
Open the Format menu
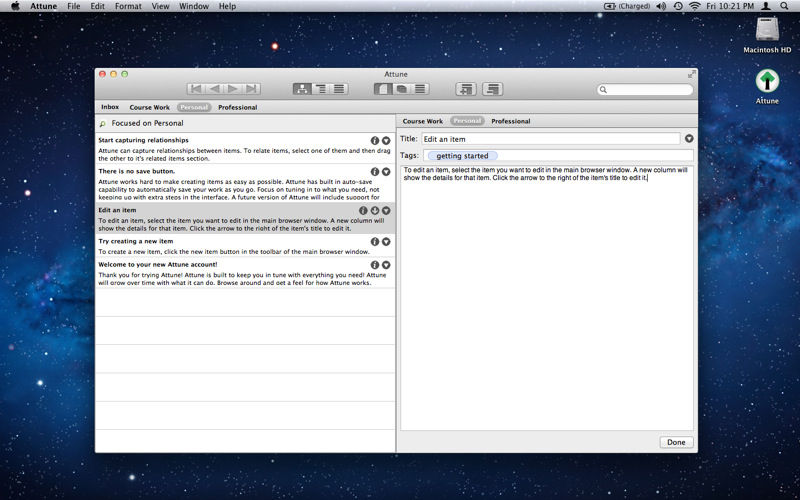coord(128,6)
